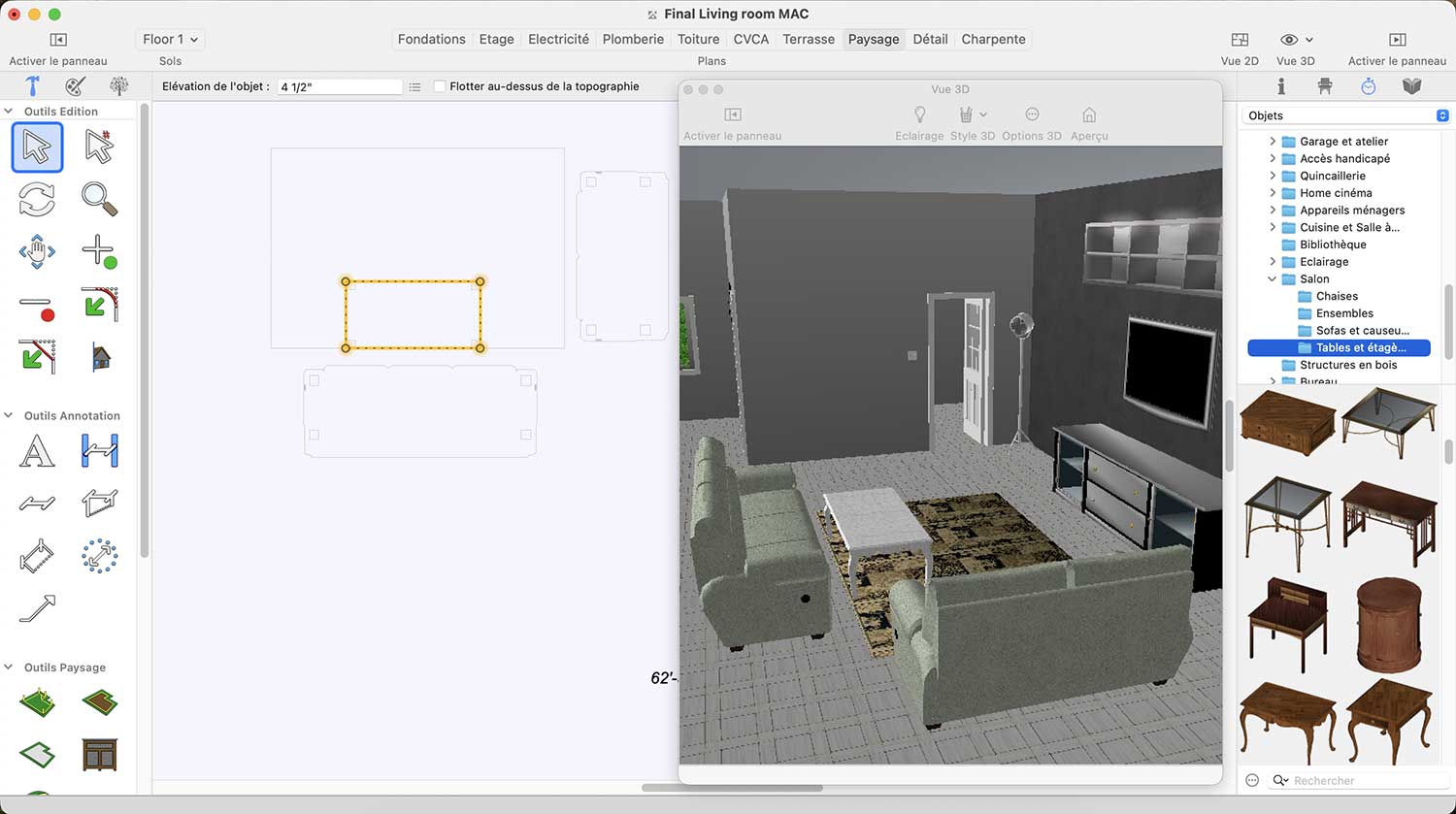Select the brown cabinet landscape tool
The image size is (1456, 814).
(x=99, y=754)
